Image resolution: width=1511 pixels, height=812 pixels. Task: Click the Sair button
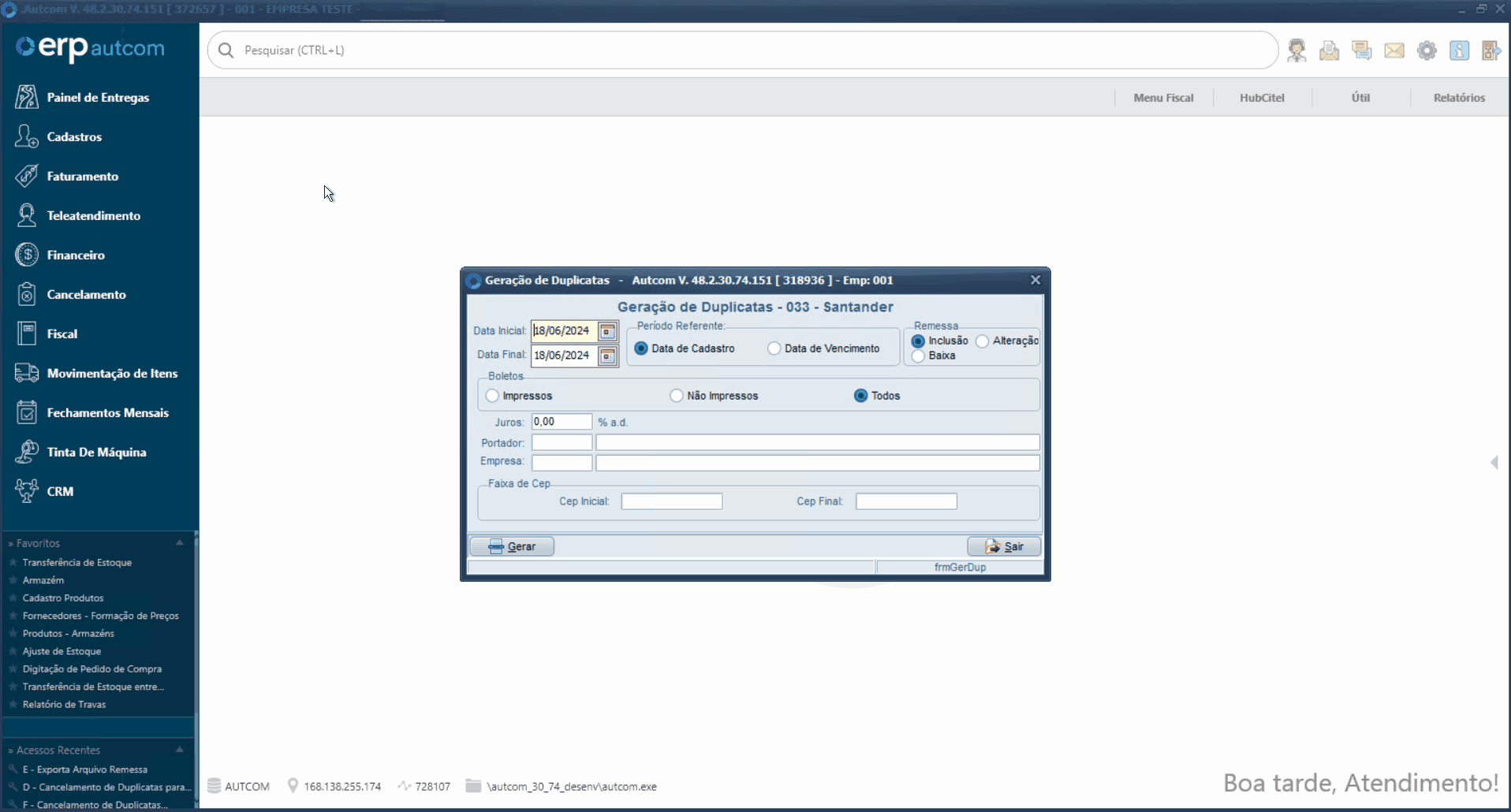[1004, 546]
